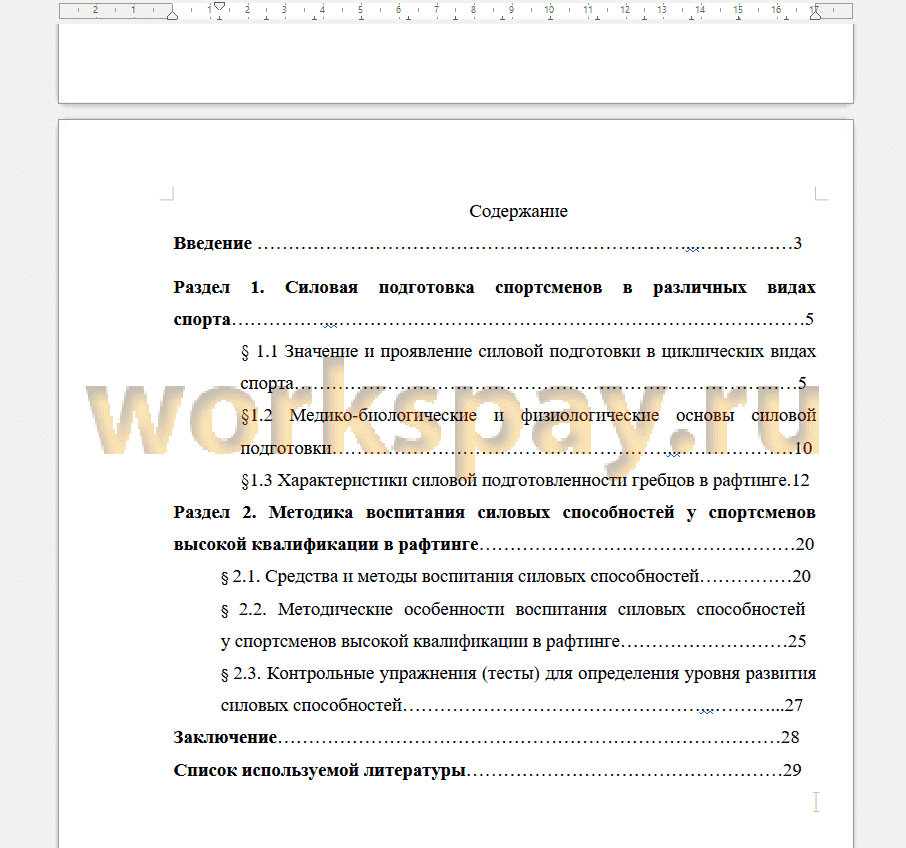The image size is (906, 848).
Task: Click page number 25 in the contents
Action: click(797, 641)
